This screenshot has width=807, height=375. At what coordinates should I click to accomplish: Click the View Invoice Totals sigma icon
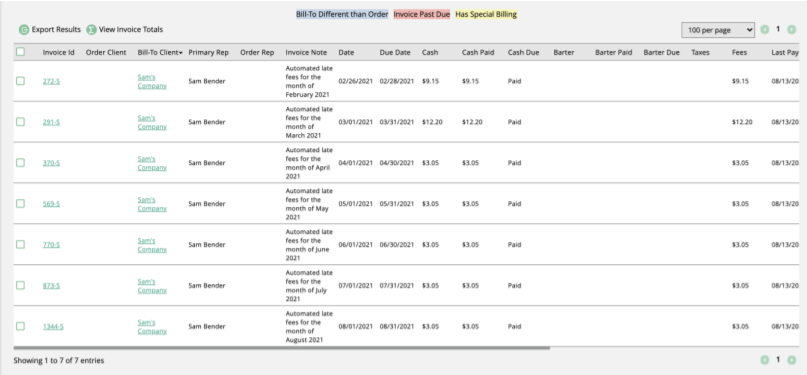click(x=92, y=30)
